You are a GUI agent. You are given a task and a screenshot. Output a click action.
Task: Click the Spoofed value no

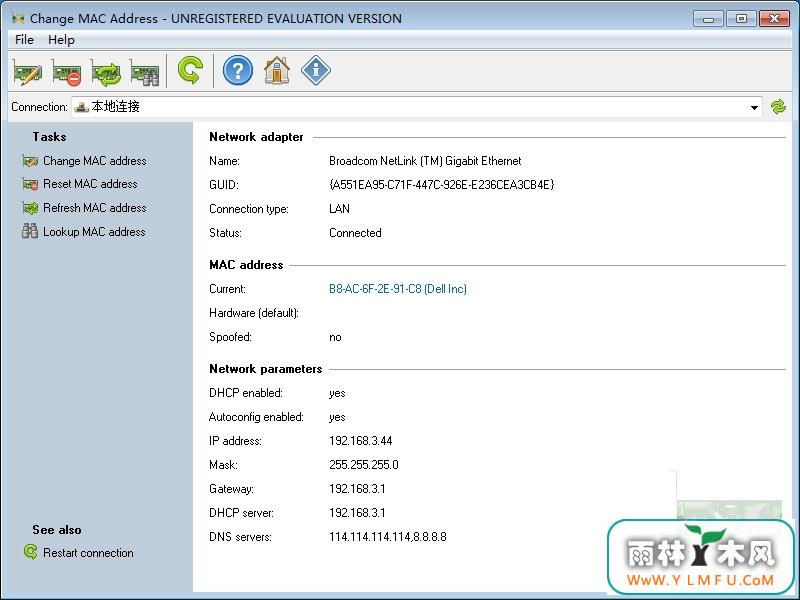335,337
